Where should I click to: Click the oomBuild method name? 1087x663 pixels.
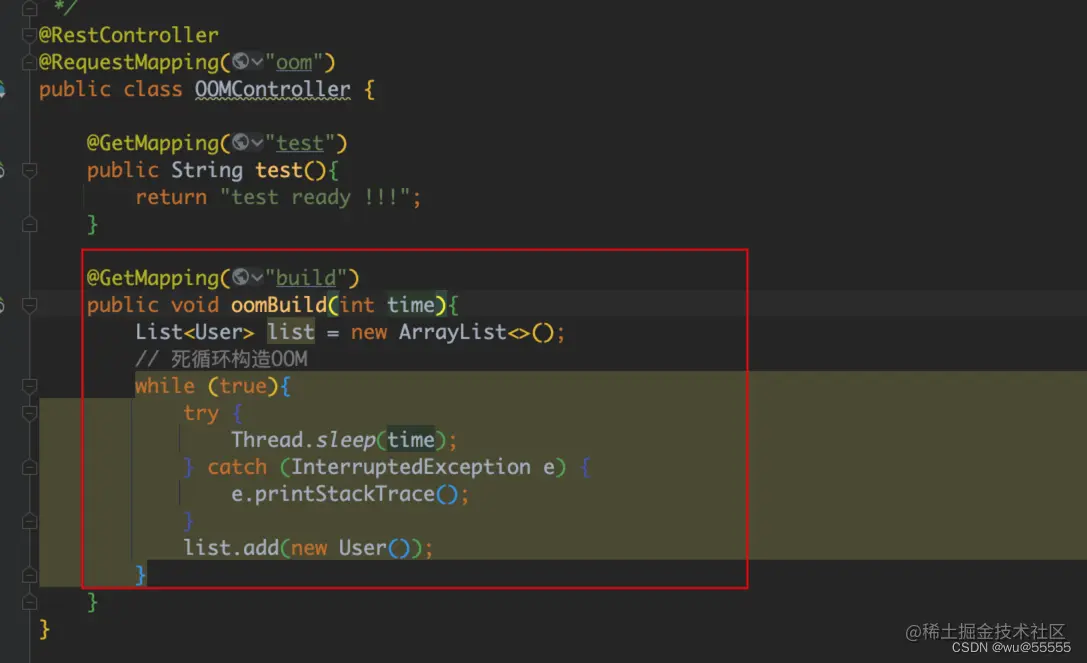(279, 304)
